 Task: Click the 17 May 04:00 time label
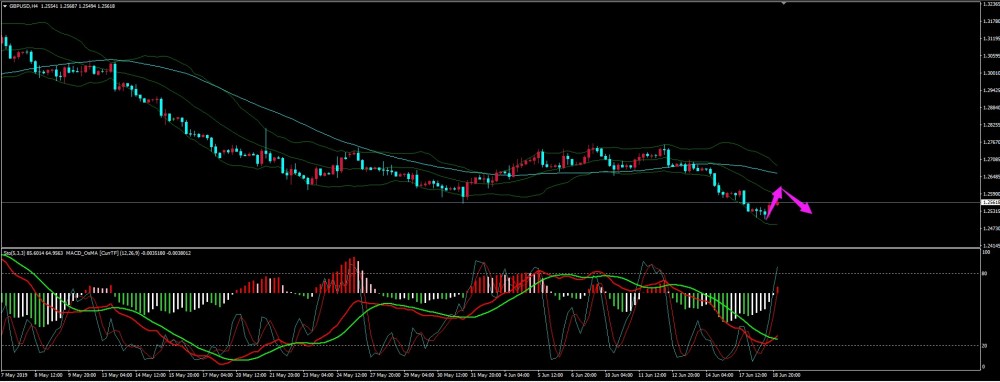point(217,375)
